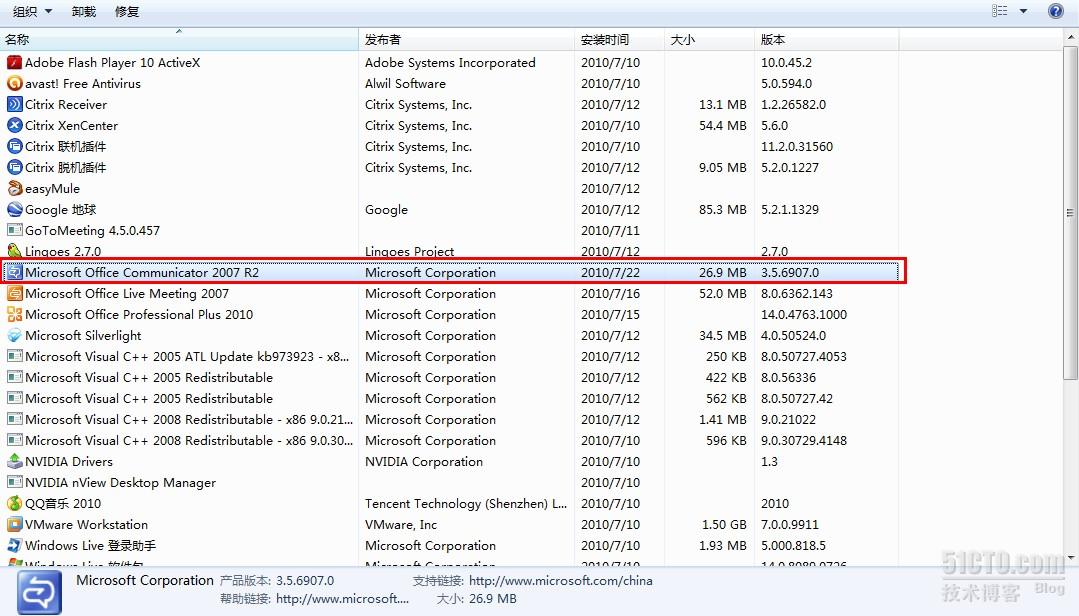Image resolution: width=1079 pixels, height=616 pixels.
Task: Click the vertical scrollbar thumb
Action: (x=1070, y=212)
